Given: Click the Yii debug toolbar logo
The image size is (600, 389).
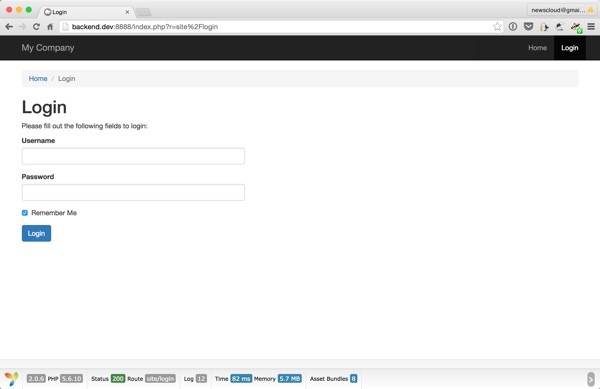Looking at the screenshot, I should click(x=12, y=379).
